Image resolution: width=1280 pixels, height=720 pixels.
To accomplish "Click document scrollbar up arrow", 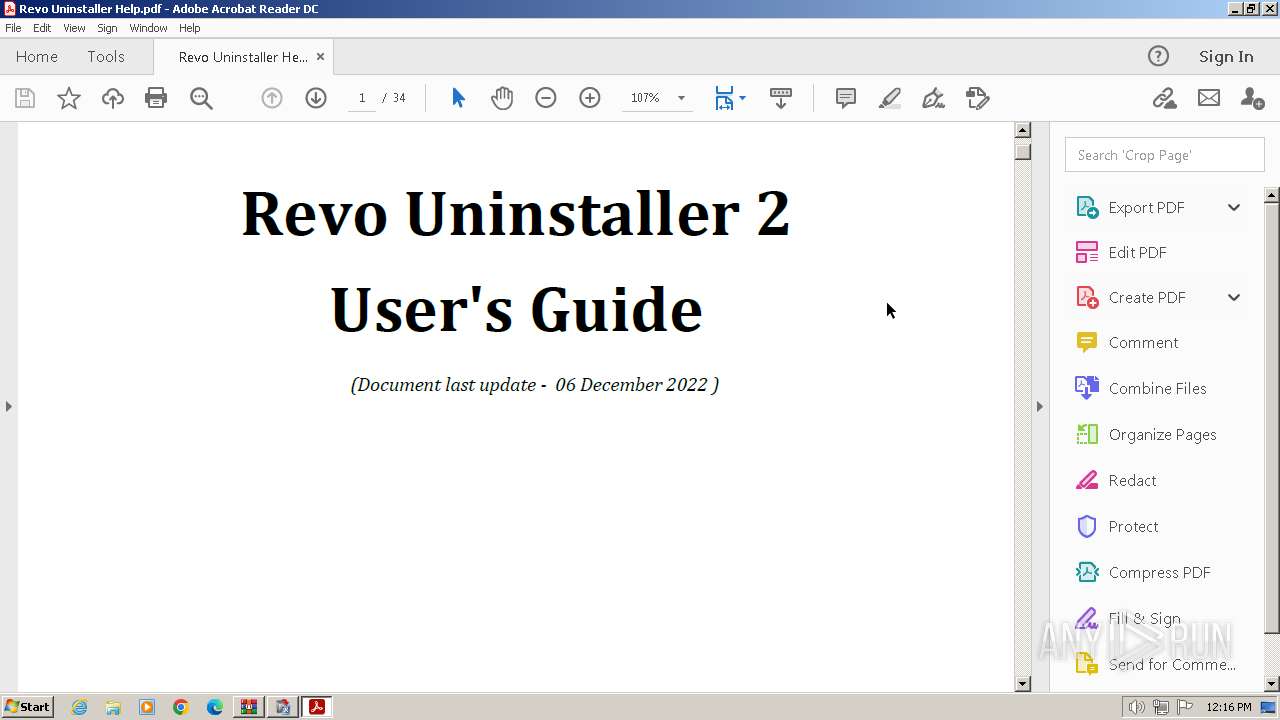I will point(1022,130).
